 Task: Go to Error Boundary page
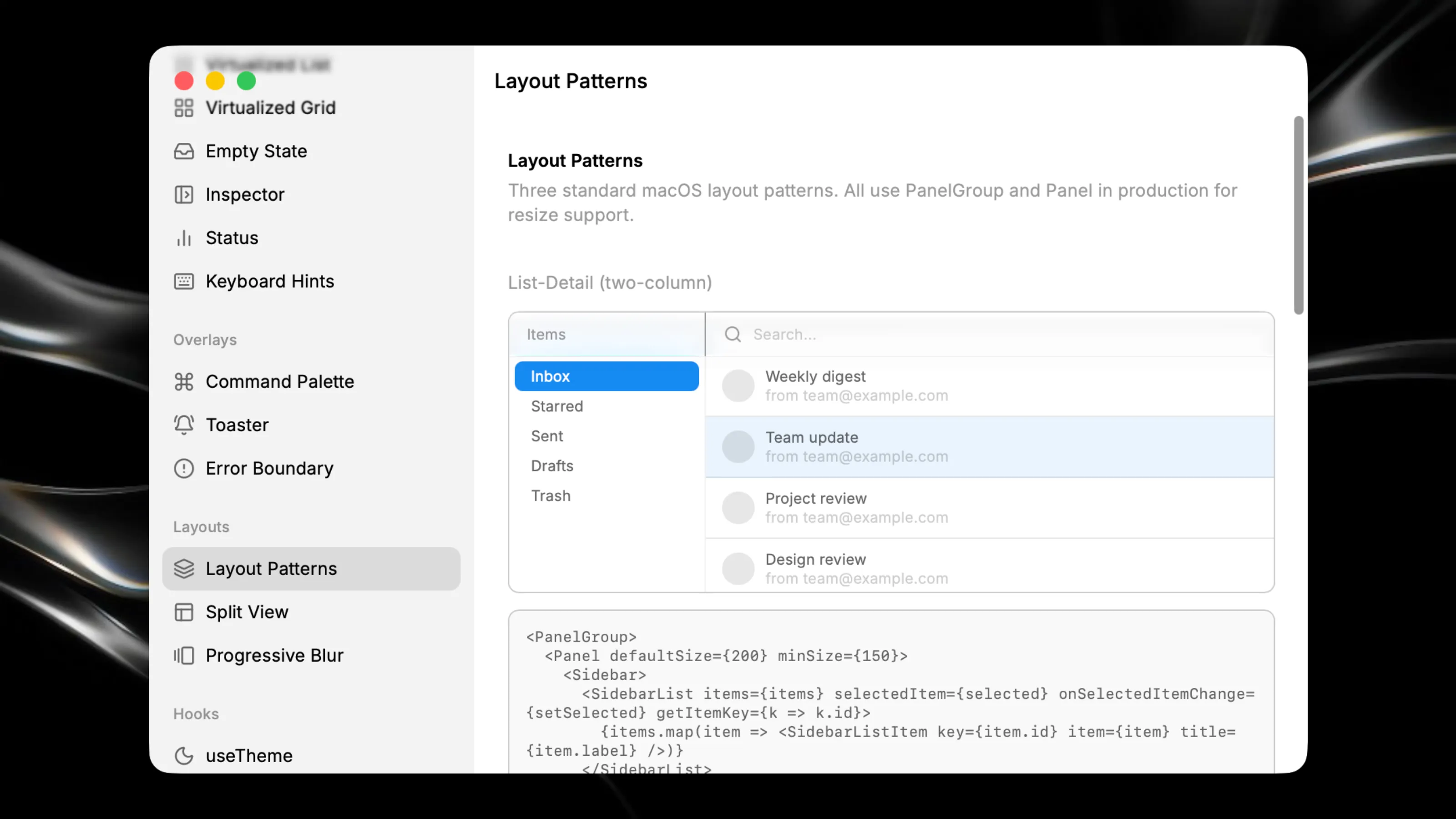(311, 468)
